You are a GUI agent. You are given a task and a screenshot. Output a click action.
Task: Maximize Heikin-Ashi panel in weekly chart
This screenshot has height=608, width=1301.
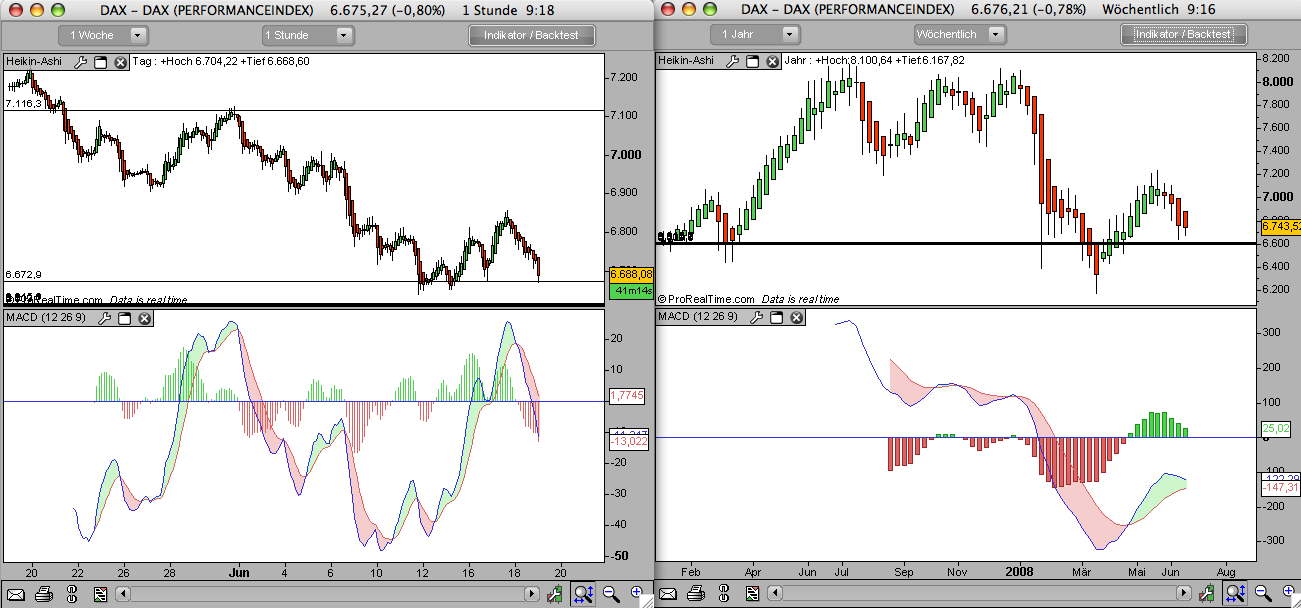click(x=753, y=61)
